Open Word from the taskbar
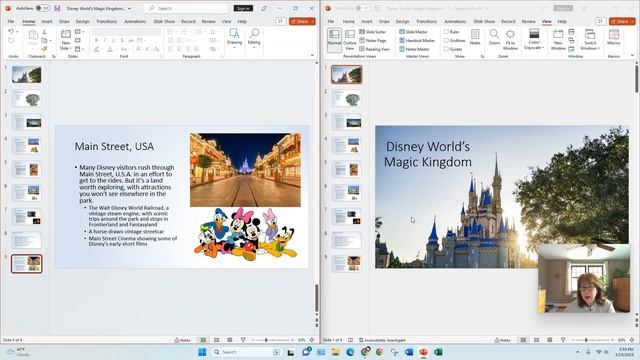Image resolution: width=640 pixels, height=360 pixels. [x=409, y=352]
